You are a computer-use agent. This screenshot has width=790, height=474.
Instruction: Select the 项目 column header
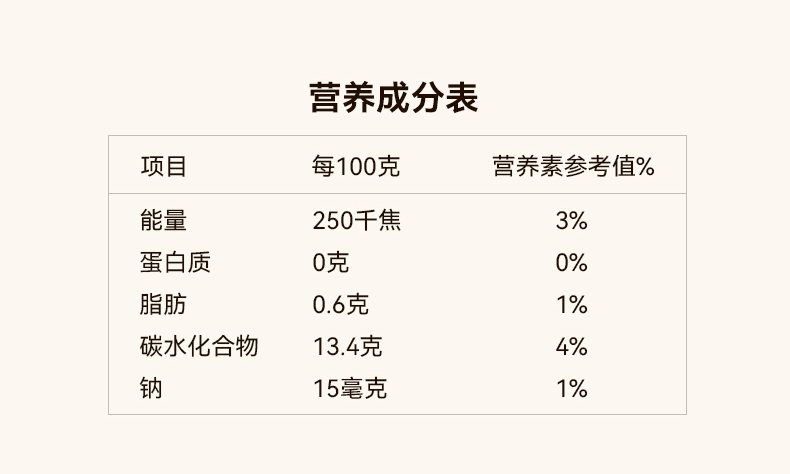(164, 166)
